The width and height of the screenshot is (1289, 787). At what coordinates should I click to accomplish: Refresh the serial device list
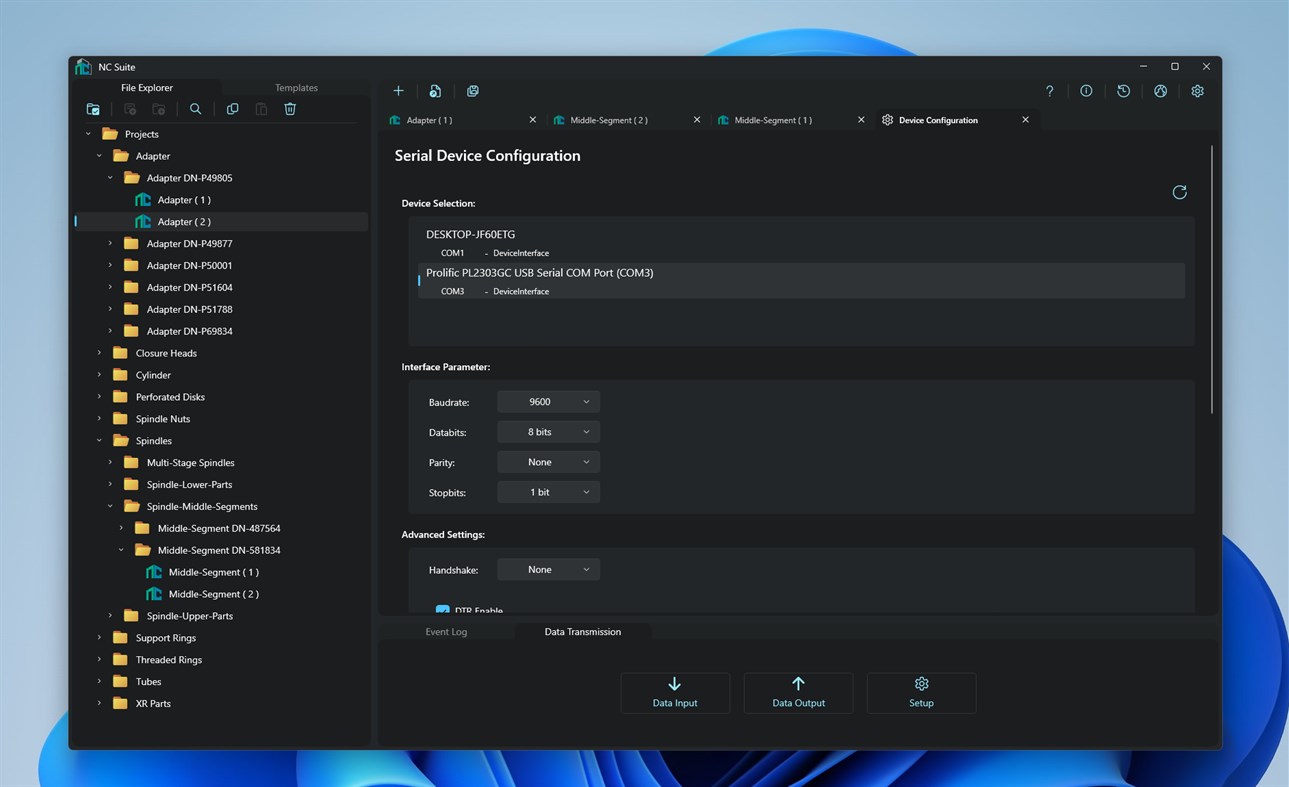click(1179, 192)
